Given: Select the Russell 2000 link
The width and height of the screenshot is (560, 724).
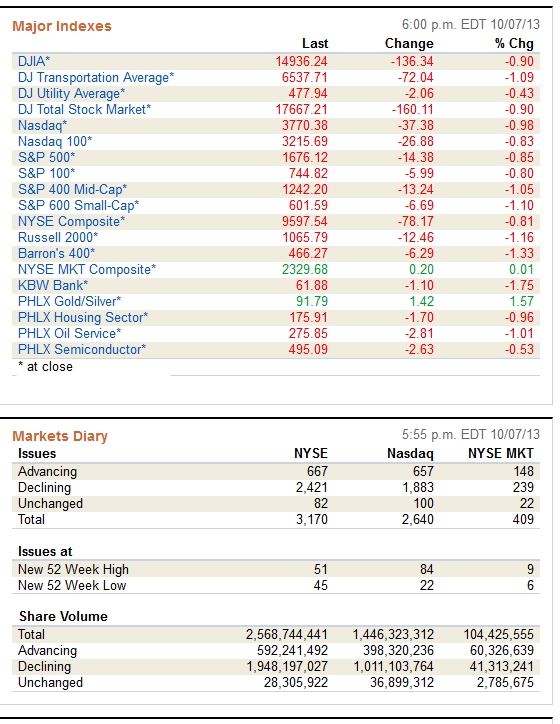Looking at the screenshot, I should point(58,237).
